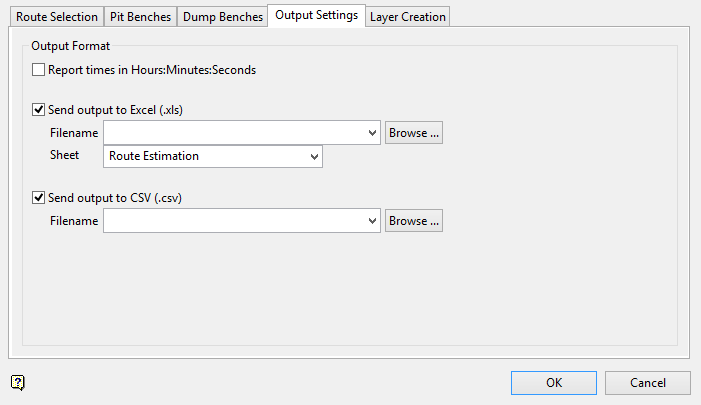Click into the Excel Filename text field
This screenshot has width=701, height=405.
pos(235,132)
